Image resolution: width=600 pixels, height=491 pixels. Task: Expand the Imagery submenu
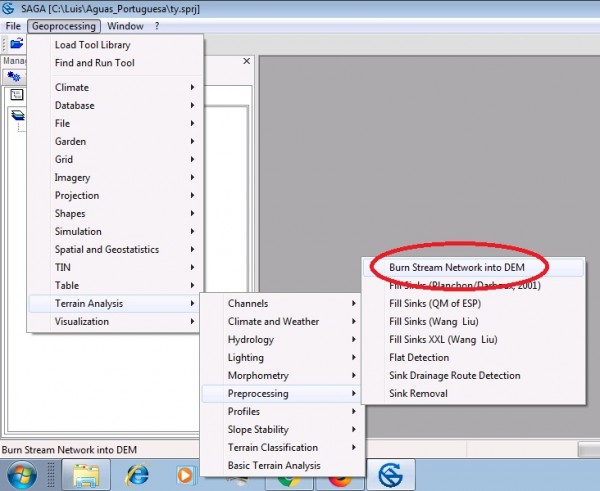[x=115, y=177]
